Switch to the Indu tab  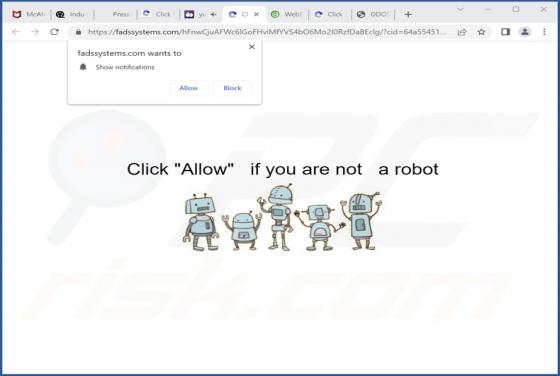click(72, 14)
